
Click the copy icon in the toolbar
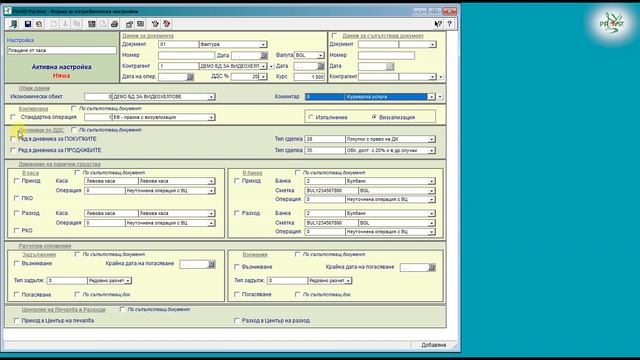pyautogui.click(x=76, y=24)
